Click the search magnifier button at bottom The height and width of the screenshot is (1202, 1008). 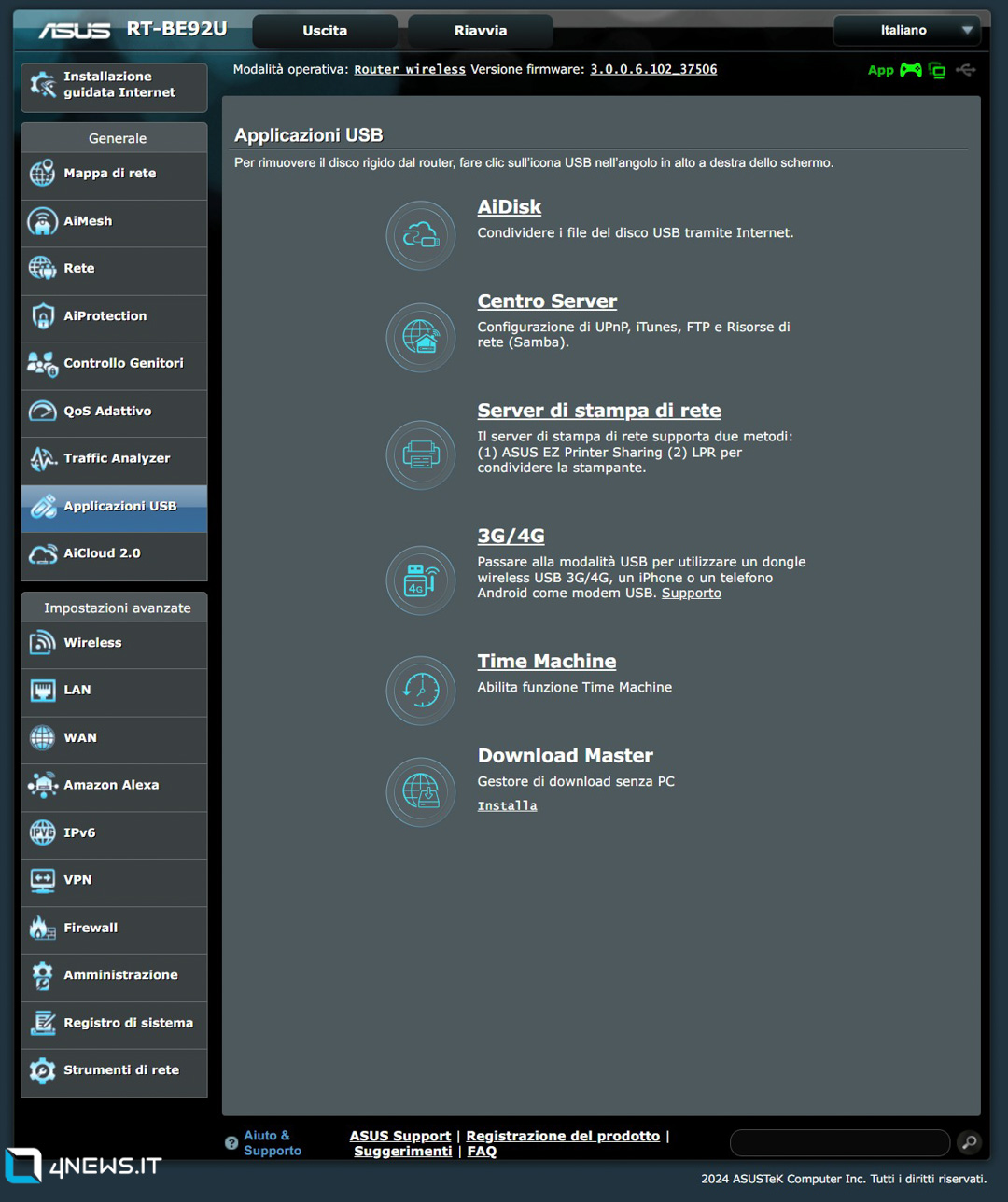point(969,1142)
